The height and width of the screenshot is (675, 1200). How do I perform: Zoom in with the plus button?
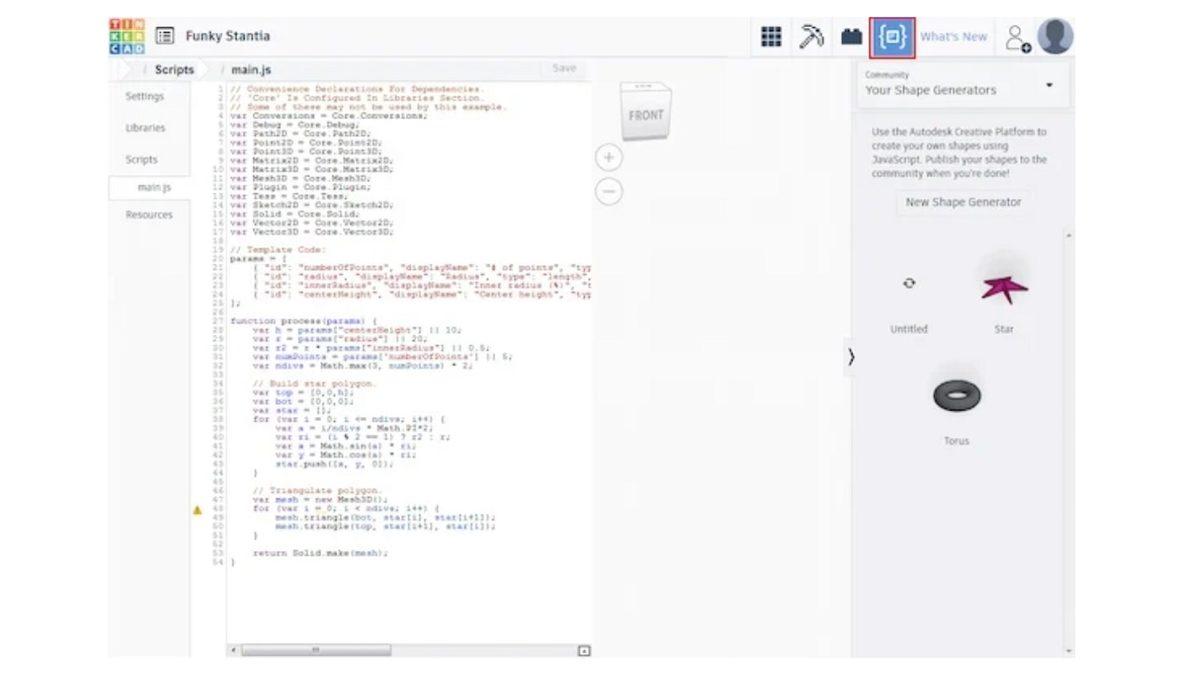[609, 157]
